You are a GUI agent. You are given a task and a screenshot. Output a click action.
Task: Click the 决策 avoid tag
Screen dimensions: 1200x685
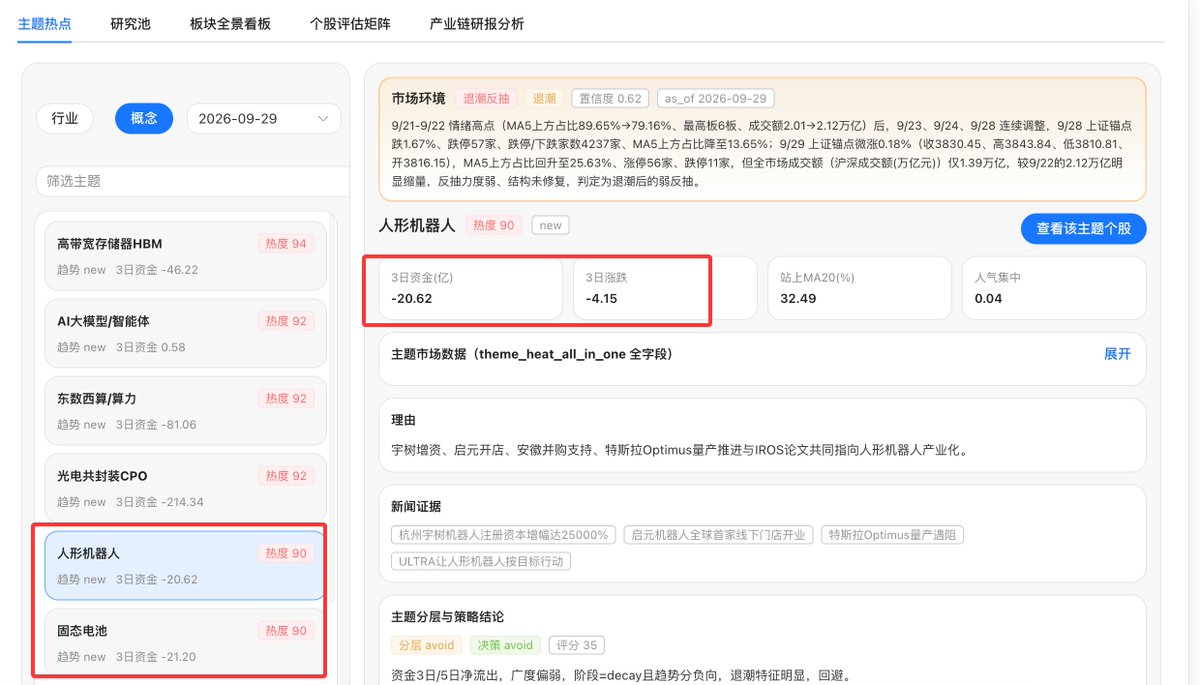pyautogui.click(x=505, y=645)
